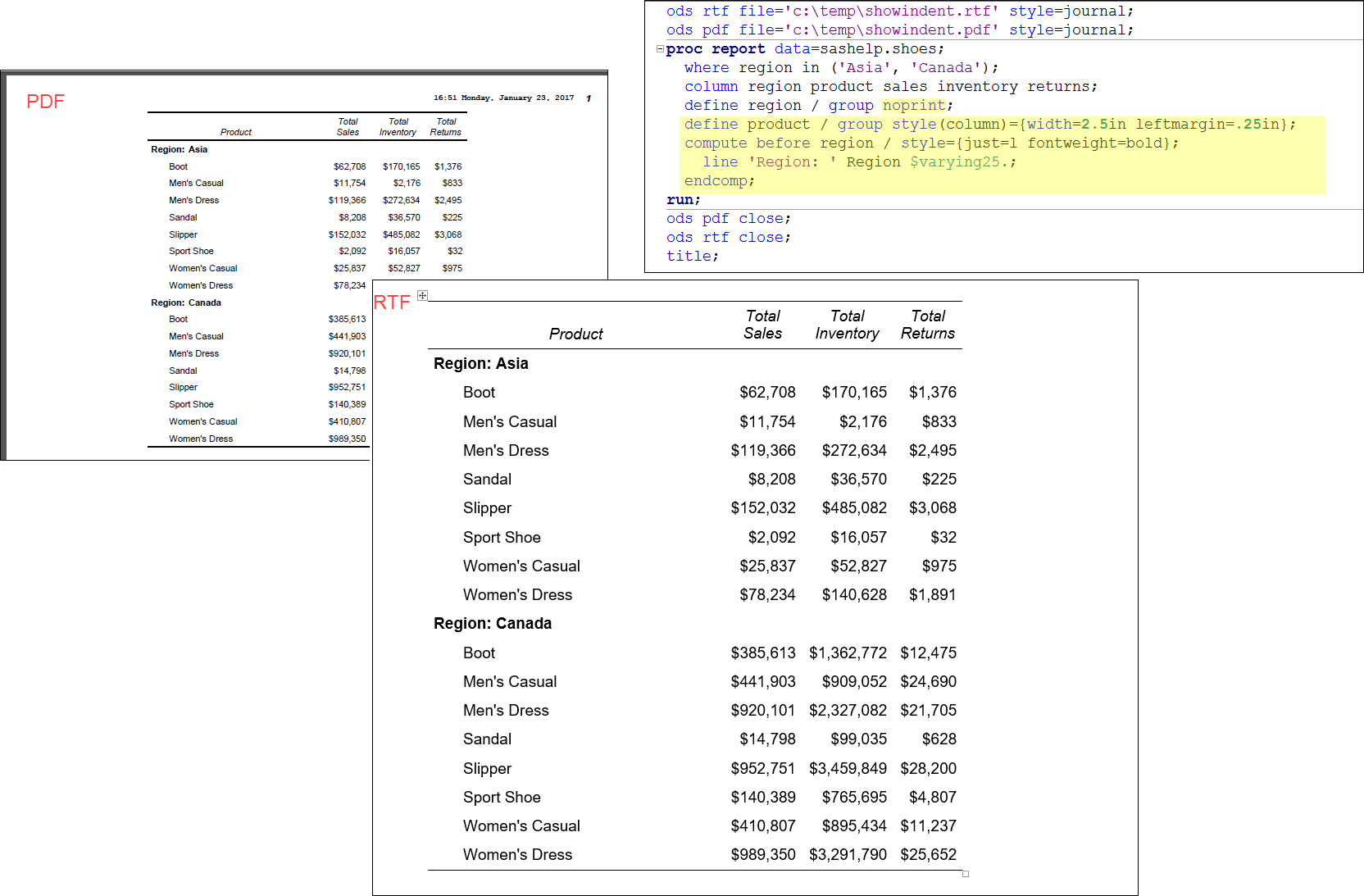Click the Region: Asia heading in the RTF table
Image resolution: width=1364 pixels, height=896 pixels.
click(x=480, y=363)
